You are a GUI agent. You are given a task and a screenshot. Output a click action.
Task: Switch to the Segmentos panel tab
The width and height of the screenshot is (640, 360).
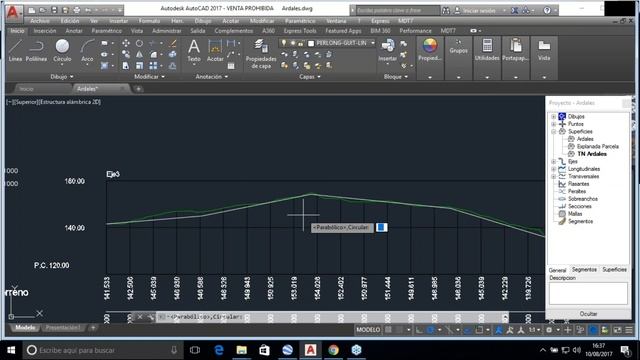pyautogui.click(x=584, y=270)
